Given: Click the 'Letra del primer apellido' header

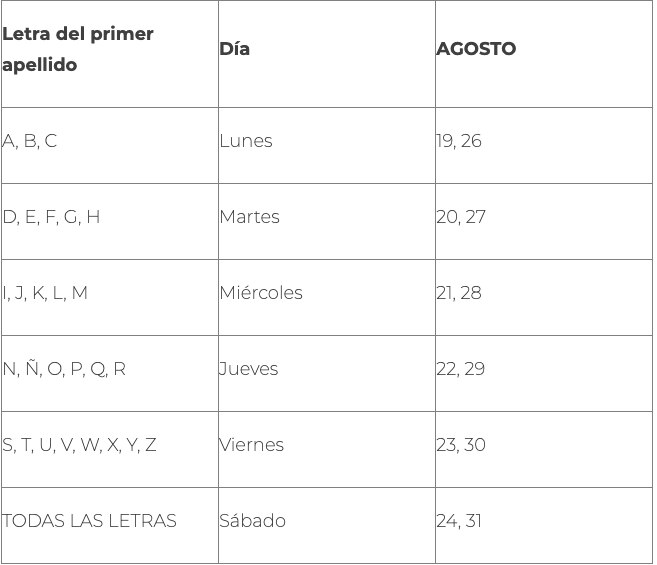Looking at the screenshot, I should (110, 54).
